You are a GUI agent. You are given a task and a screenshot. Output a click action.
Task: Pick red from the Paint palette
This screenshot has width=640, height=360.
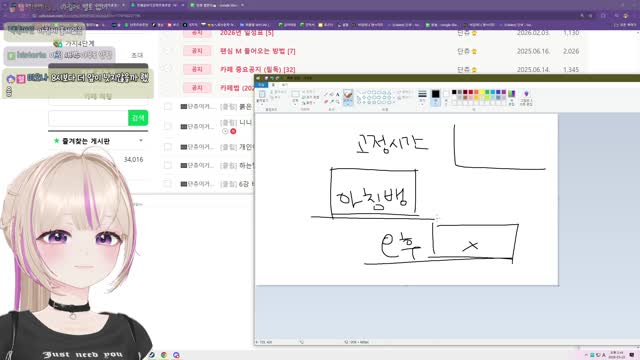tap(471, 92)
